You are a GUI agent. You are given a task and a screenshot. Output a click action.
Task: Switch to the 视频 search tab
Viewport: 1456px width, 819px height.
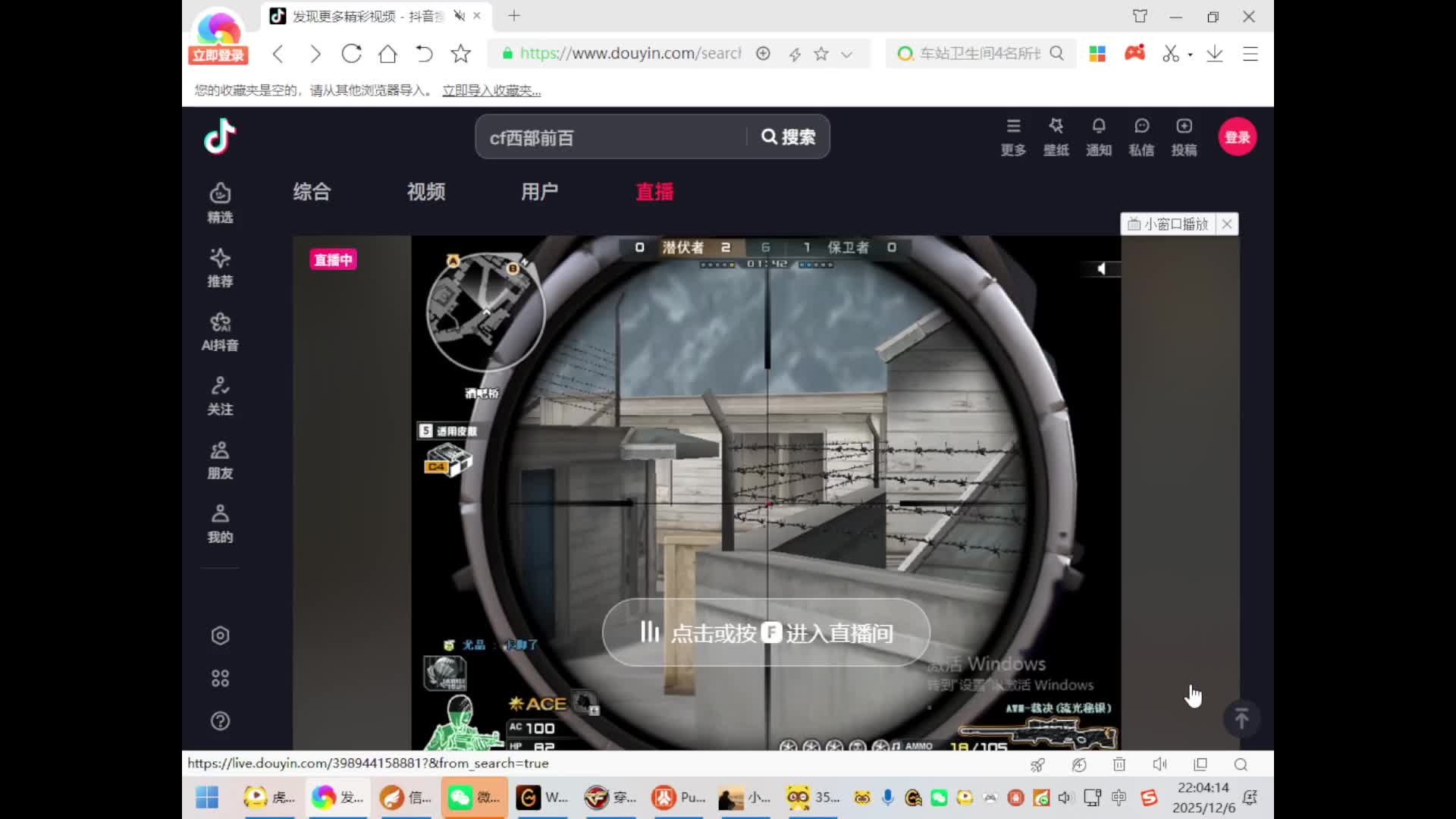[x=425, y=192]
